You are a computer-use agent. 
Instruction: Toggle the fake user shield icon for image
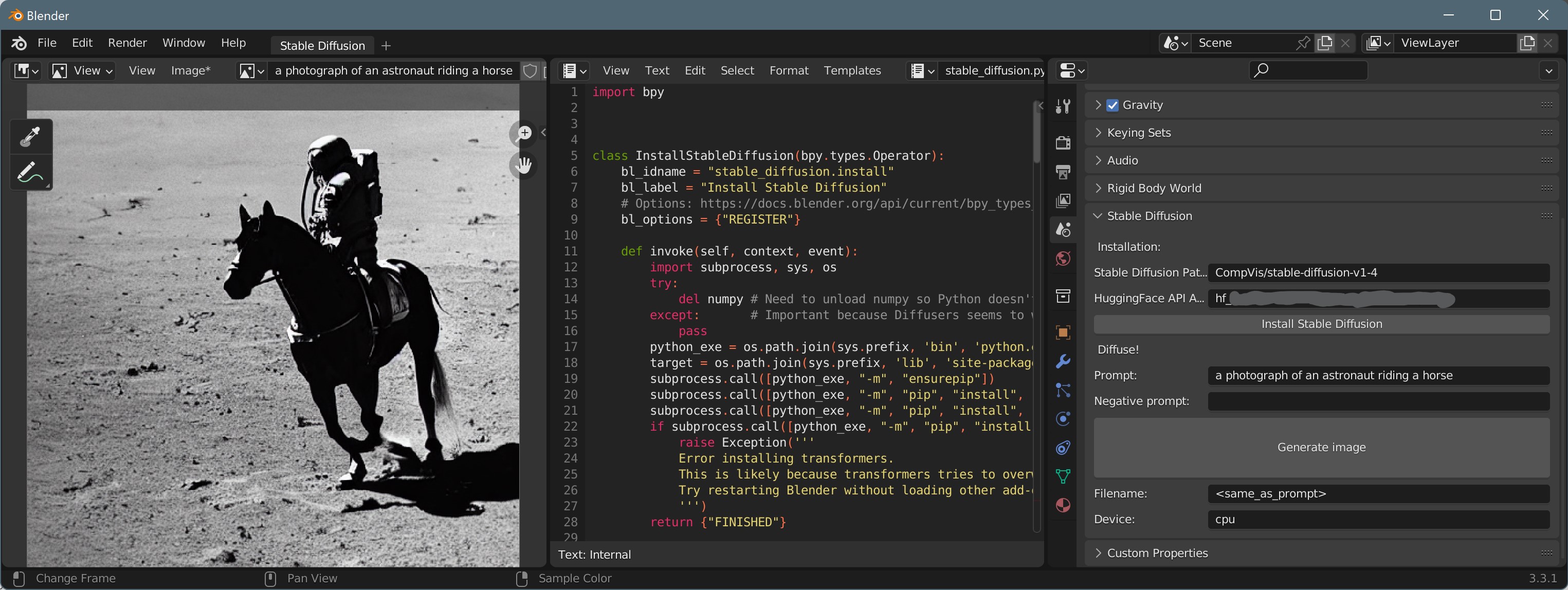click(530, 71)
